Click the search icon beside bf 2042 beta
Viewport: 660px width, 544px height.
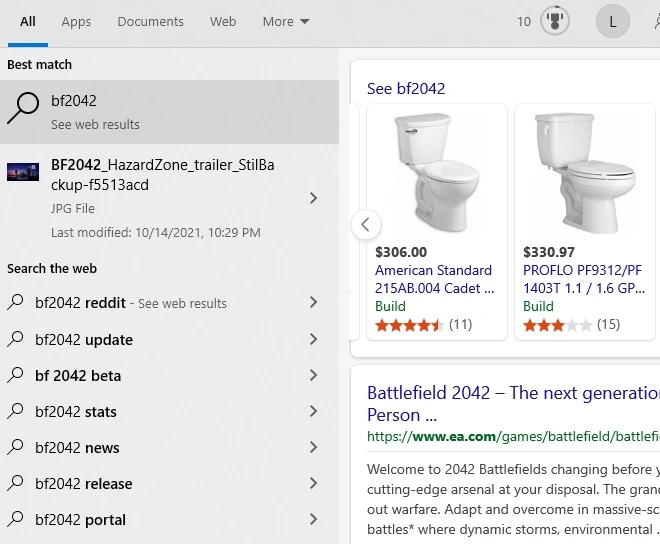15,375
